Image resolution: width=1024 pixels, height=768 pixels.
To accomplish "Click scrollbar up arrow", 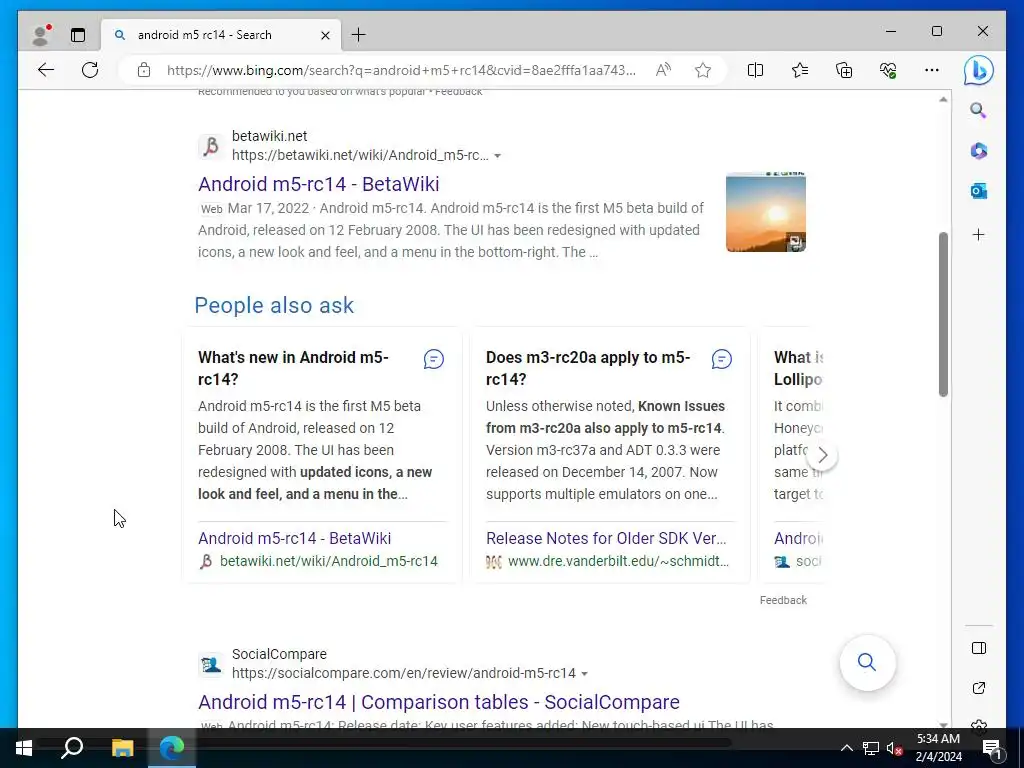I will (x=943, y=100).
